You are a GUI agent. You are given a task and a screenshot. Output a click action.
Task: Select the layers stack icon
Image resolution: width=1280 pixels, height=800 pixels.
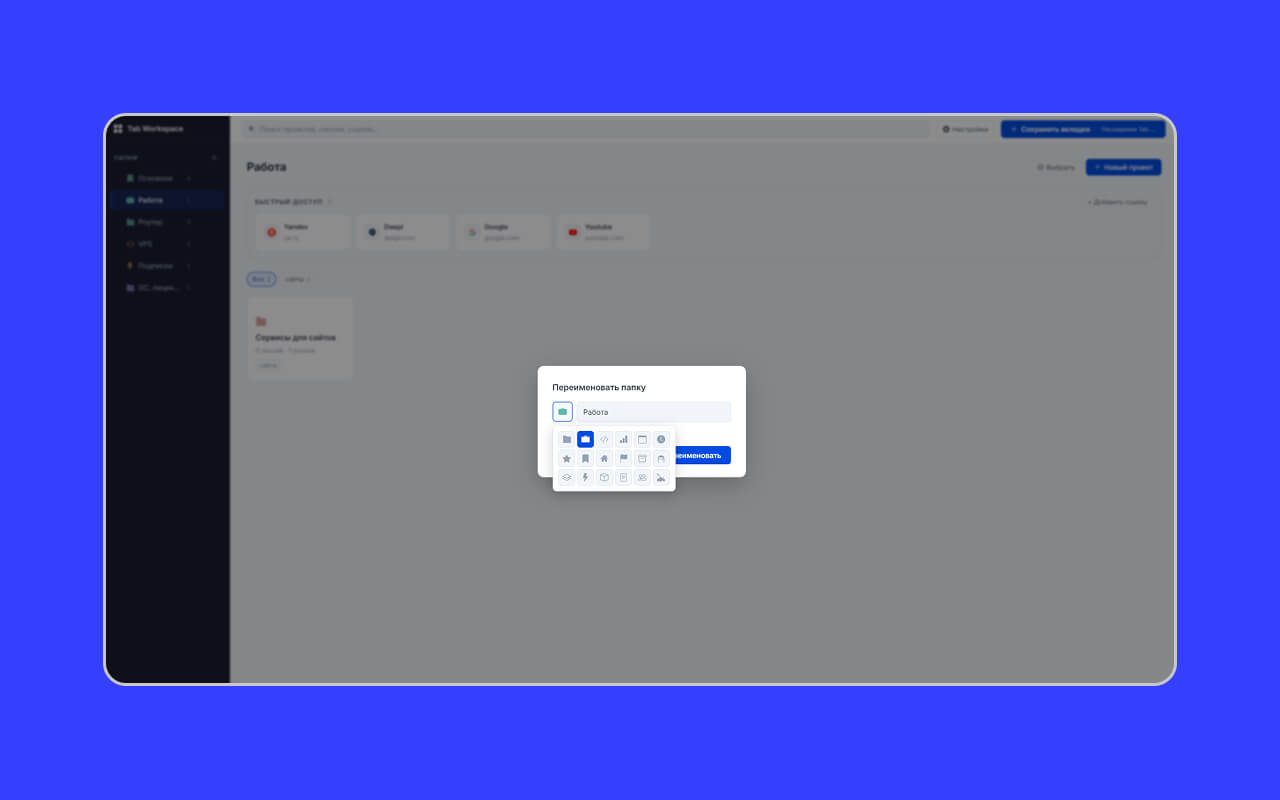pyautogui.click(x=567, y=477)
